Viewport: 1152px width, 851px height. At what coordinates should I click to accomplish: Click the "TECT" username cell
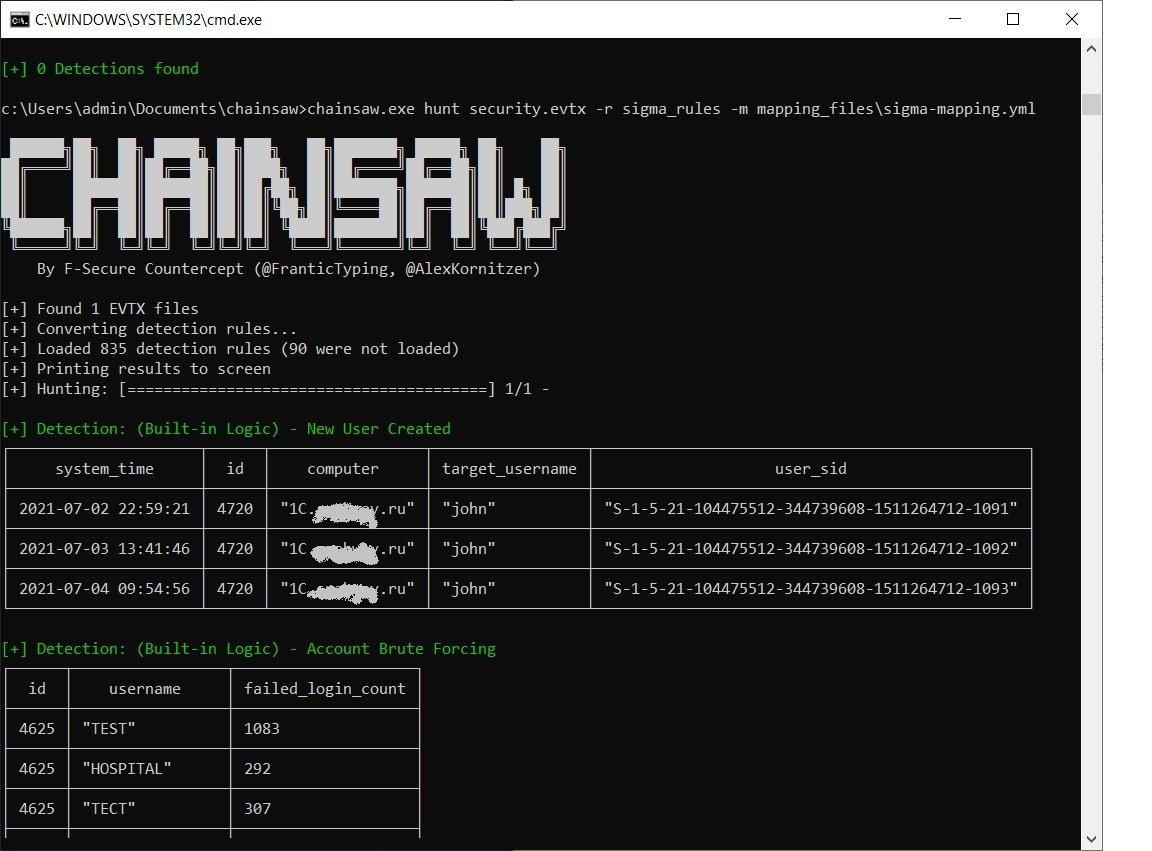[x=109, y=809]
